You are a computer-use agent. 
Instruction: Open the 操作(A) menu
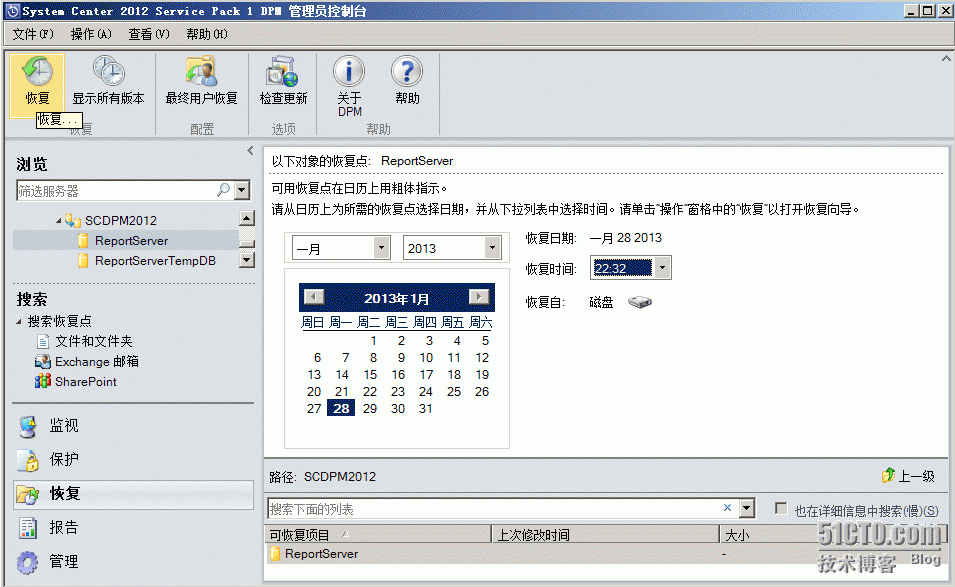[x=91, y=34]
